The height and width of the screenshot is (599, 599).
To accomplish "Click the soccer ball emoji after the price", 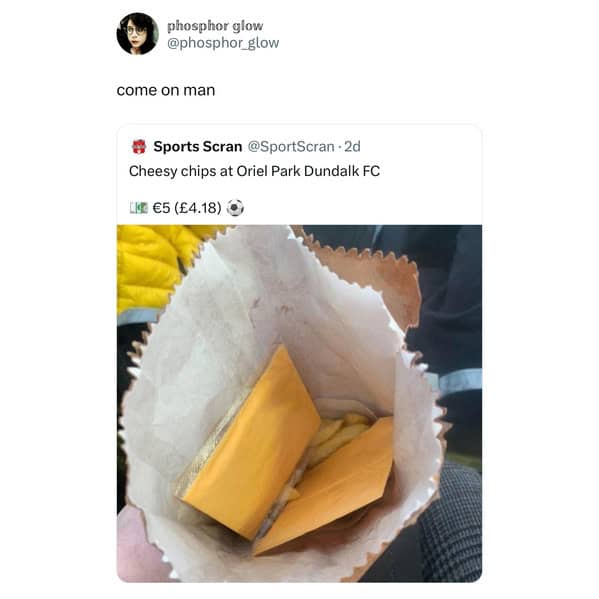I will pos(235,208).
